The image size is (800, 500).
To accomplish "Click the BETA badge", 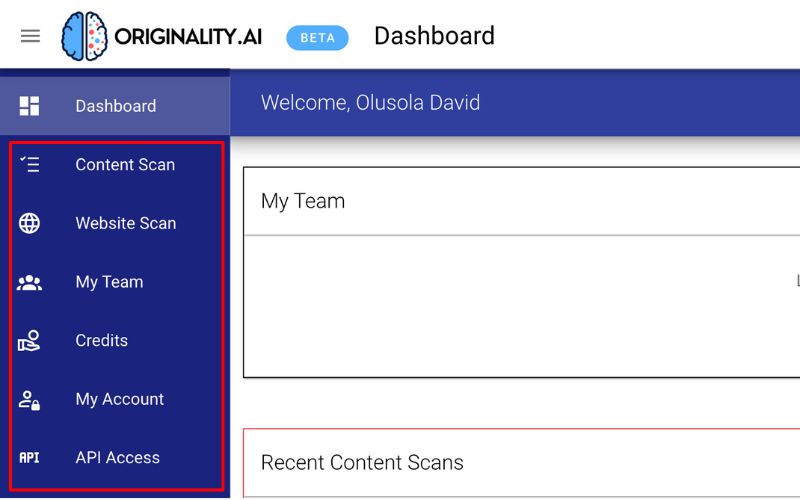I will click(x=317, y=38).
